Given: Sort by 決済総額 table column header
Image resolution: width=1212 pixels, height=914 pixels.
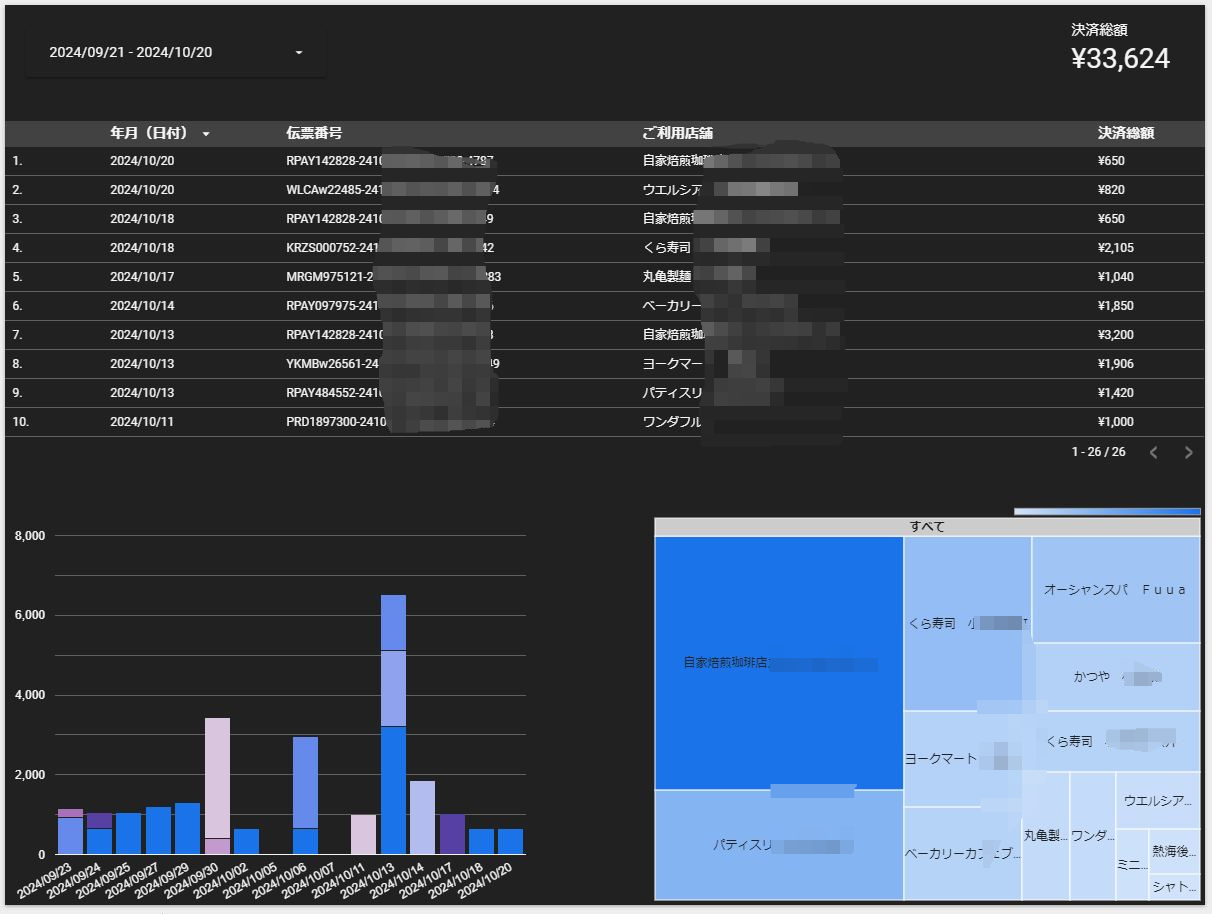Looking at the screenshot, I should point(1126,133).
